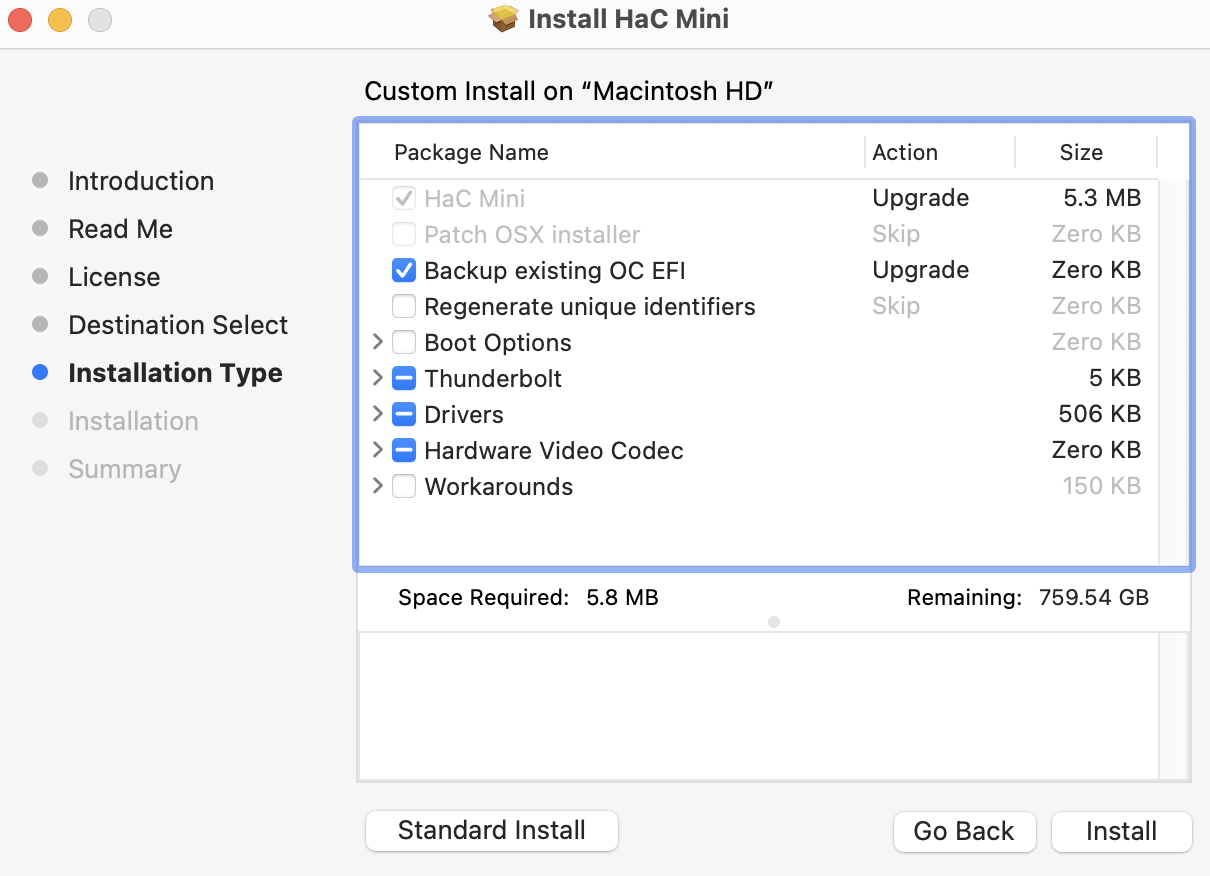This screenshot has width=1210, height=876.
Task: Toggle the HaC Mini package checkbox
Action: 404,199
